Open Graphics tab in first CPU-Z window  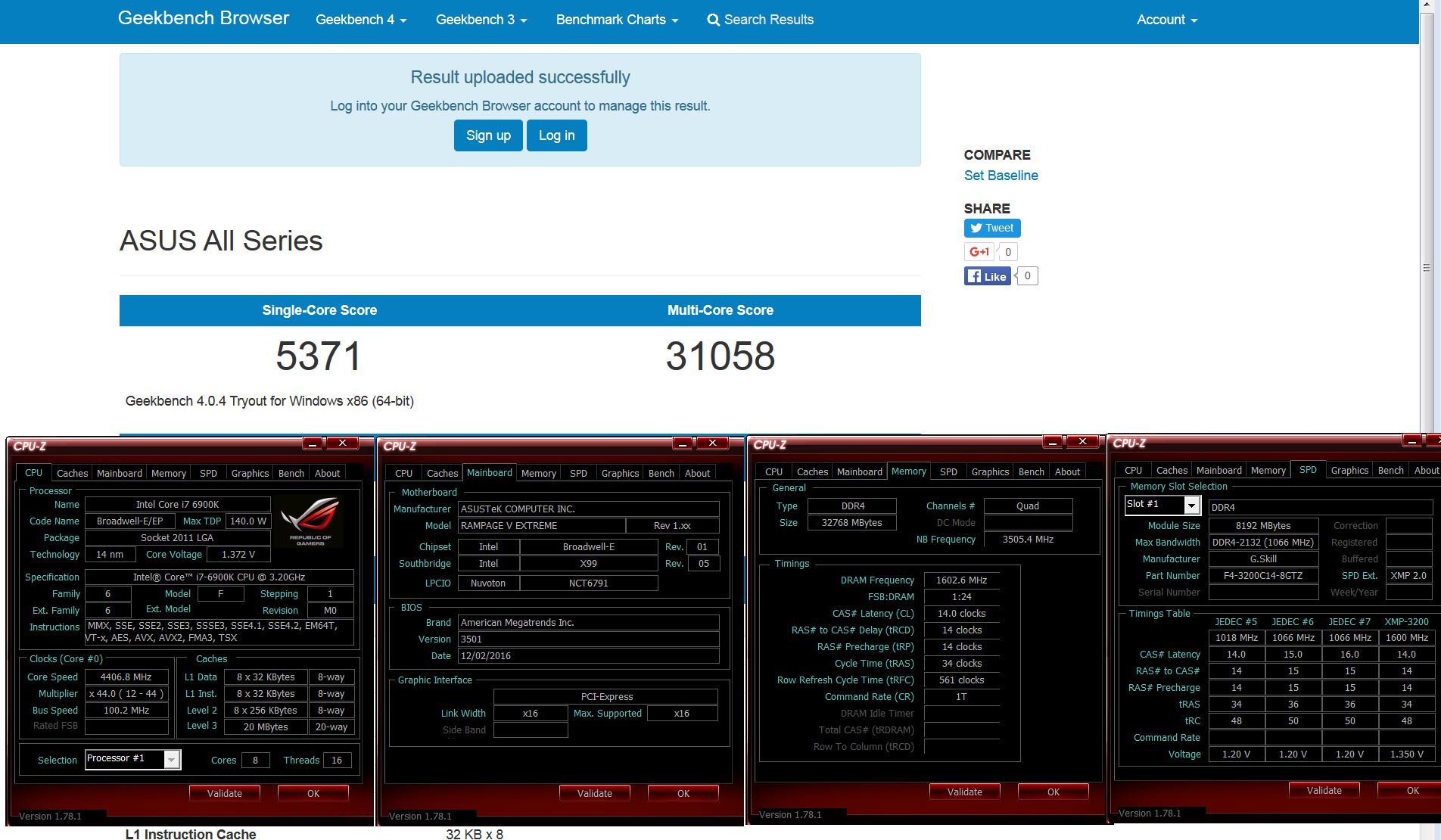click(x=251, y=473)
